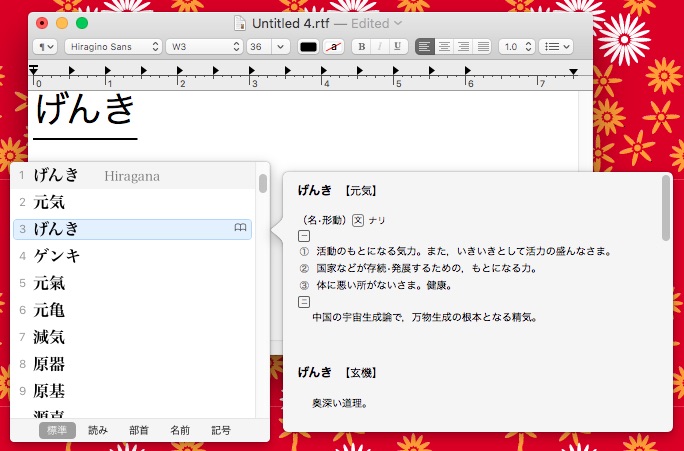Click the dictionary book icon on candidate 3
This screenshot has height=451, width=684.
click(x=240, y=227)
